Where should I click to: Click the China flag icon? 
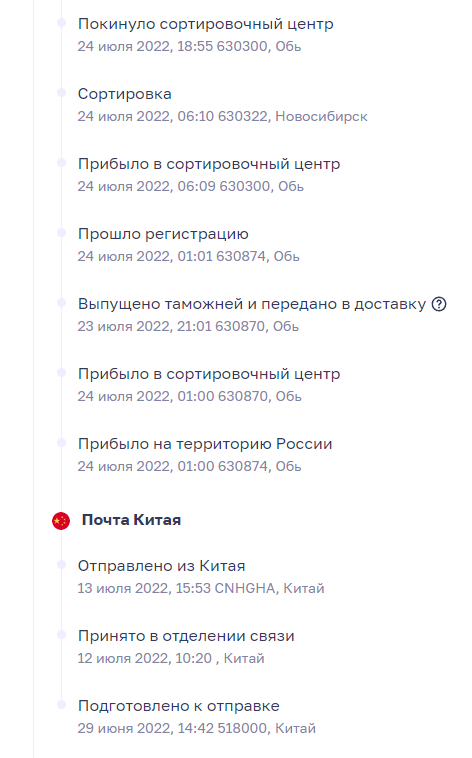[61, 521]
